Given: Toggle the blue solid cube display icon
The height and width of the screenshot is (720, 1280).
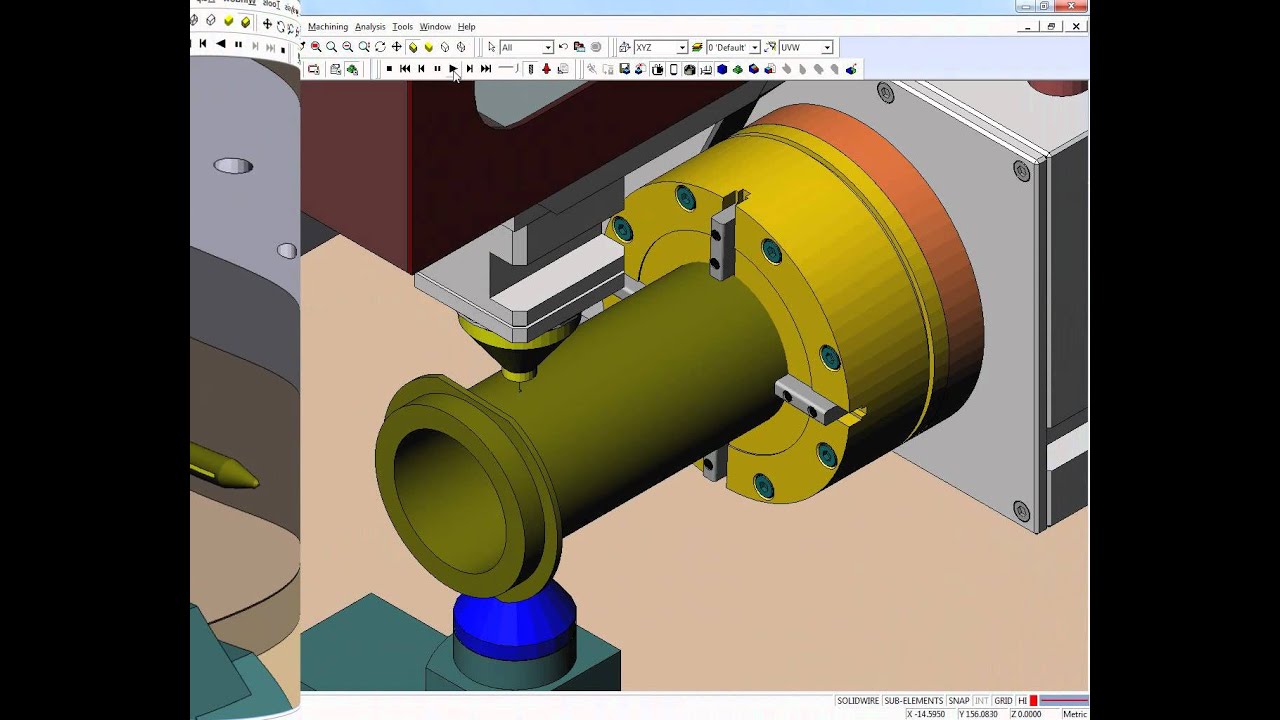Looking at the screenshot, I should pos(721,69).
